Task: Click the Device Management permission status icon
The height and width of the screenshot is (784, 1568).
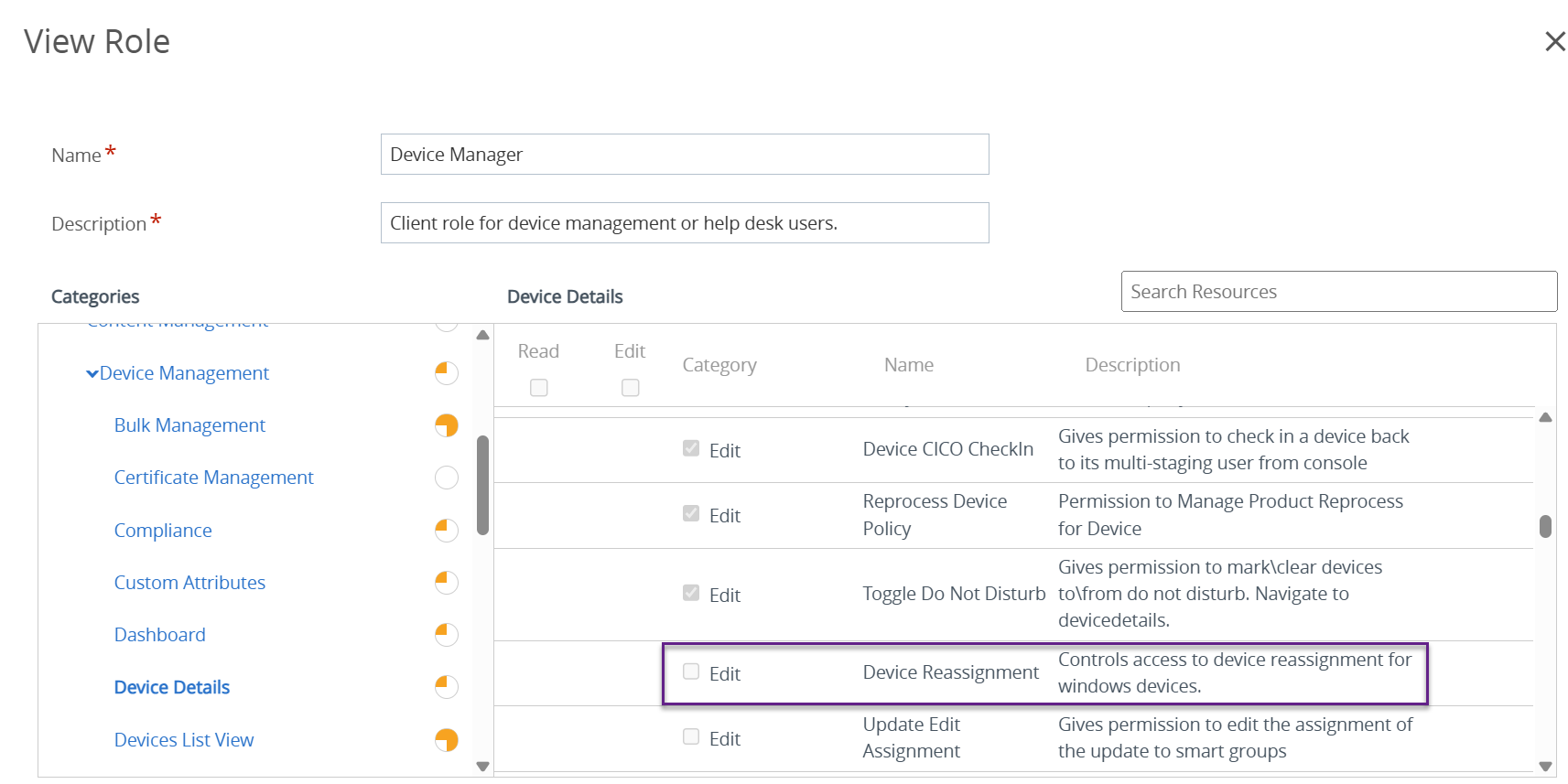Action: click(x=446, y=373)
